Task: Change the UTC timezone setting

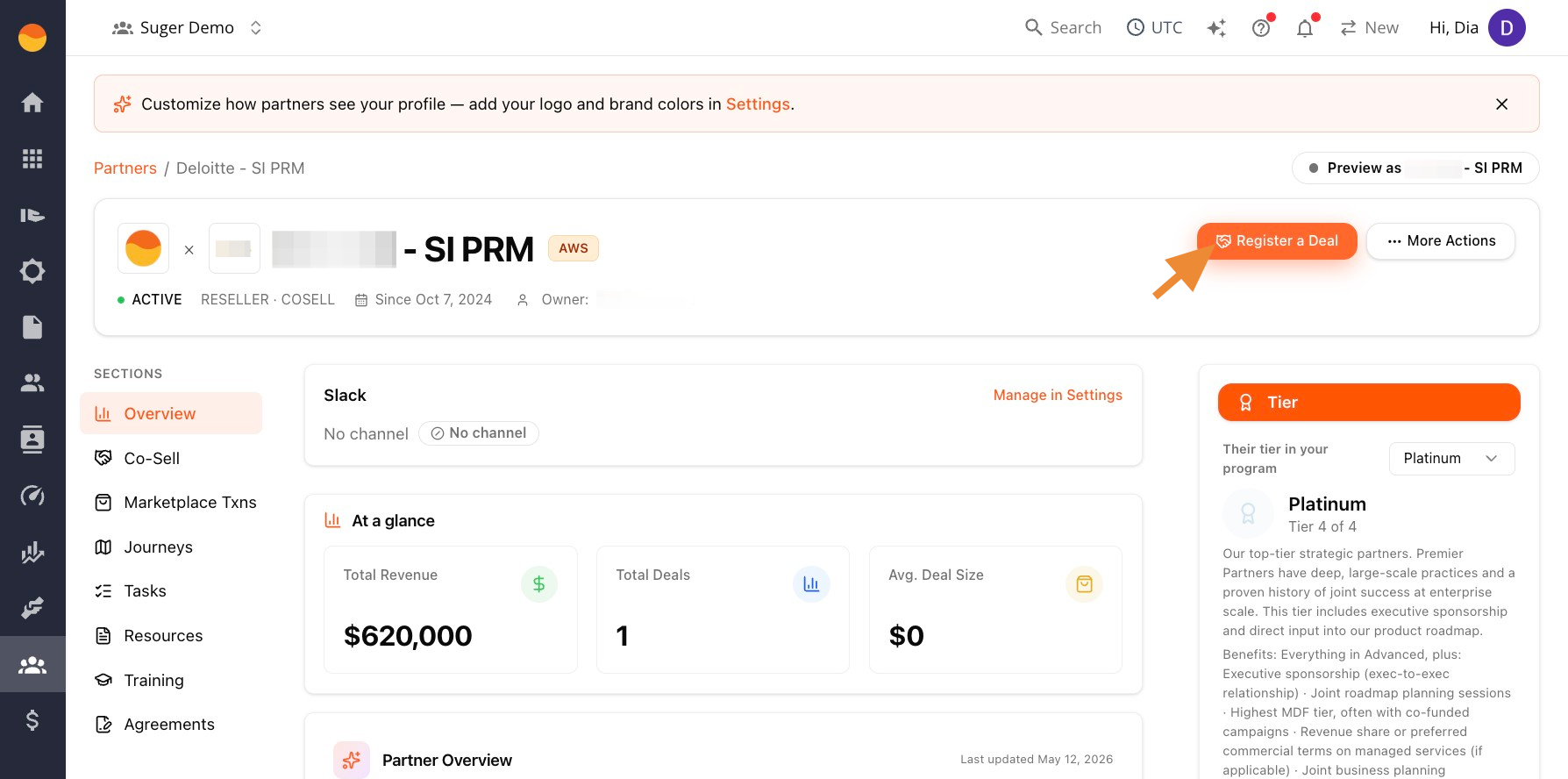Action: click(1154, 28)
